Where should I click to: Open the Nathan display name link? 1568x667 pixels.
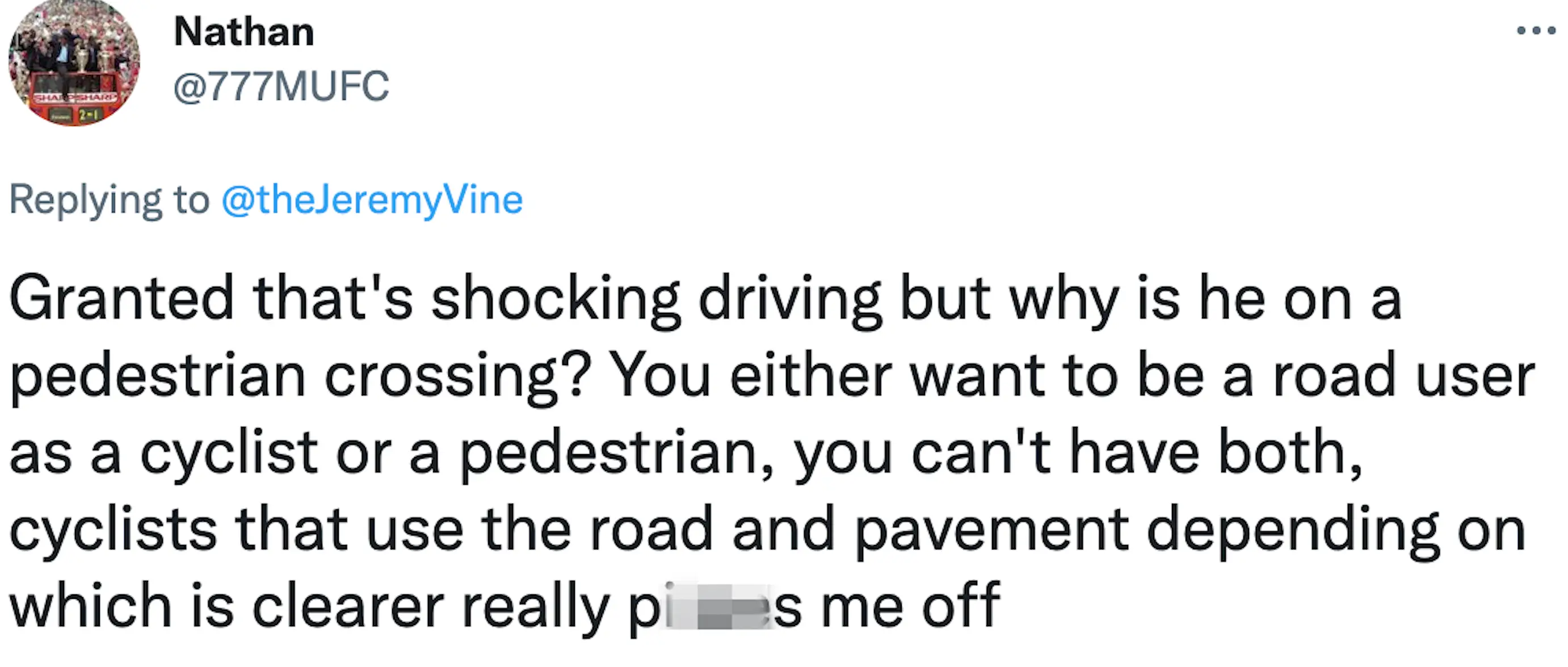pyautogui.click(x=243, y=32)
